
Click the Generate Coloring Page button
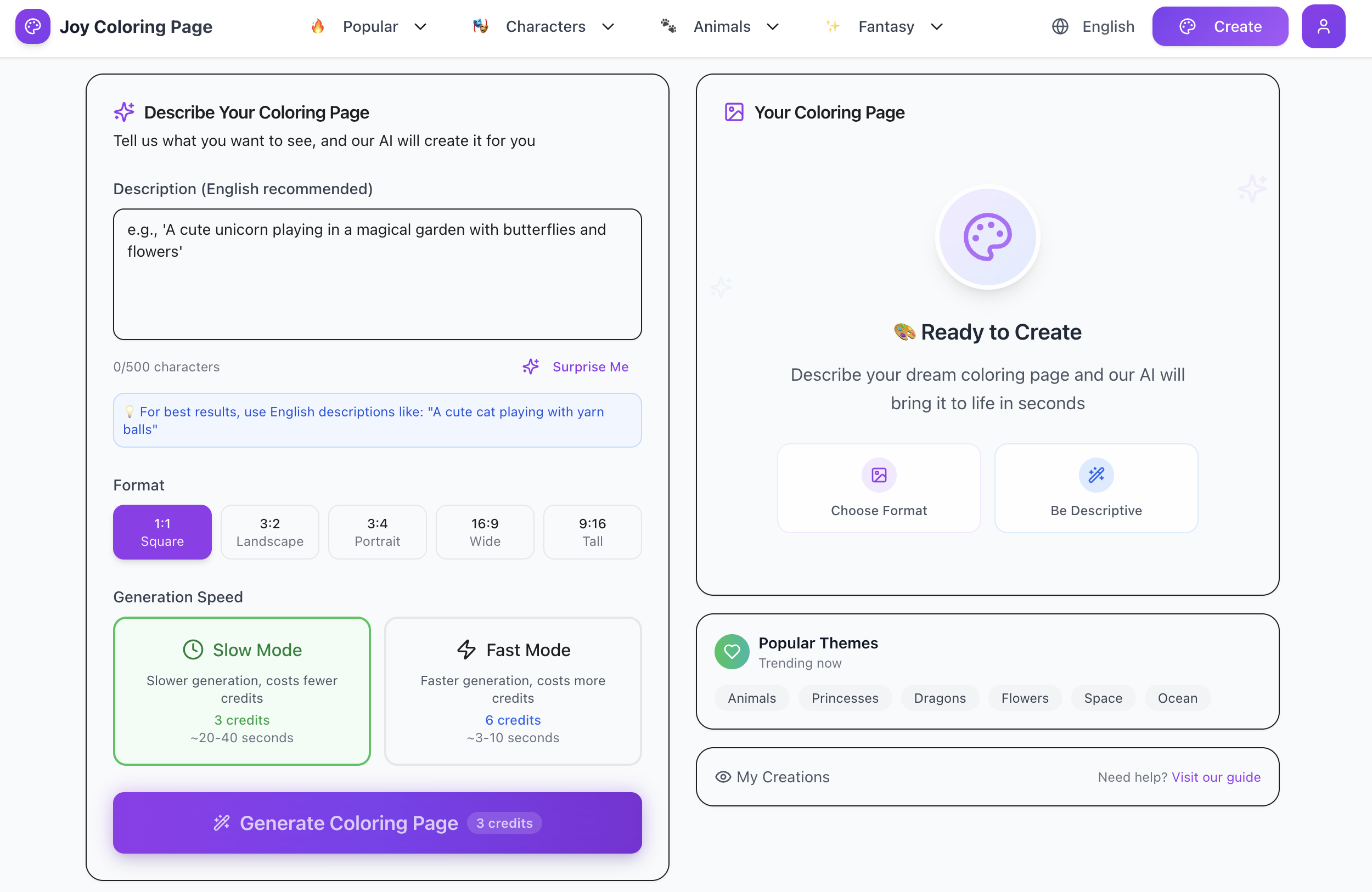coord(377,822)
